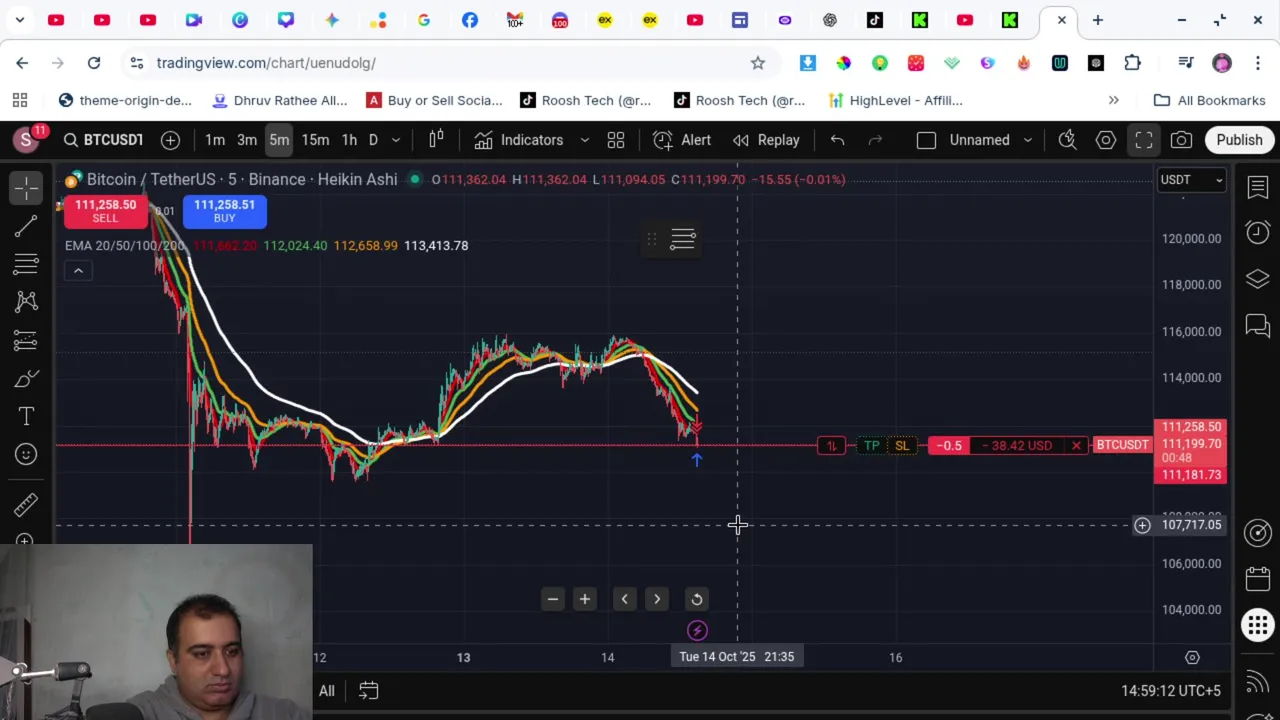Image resolution: width=1280 pixels, height=720 pixels.
Task: Open the layout grid selector
Action: (616, 140)
